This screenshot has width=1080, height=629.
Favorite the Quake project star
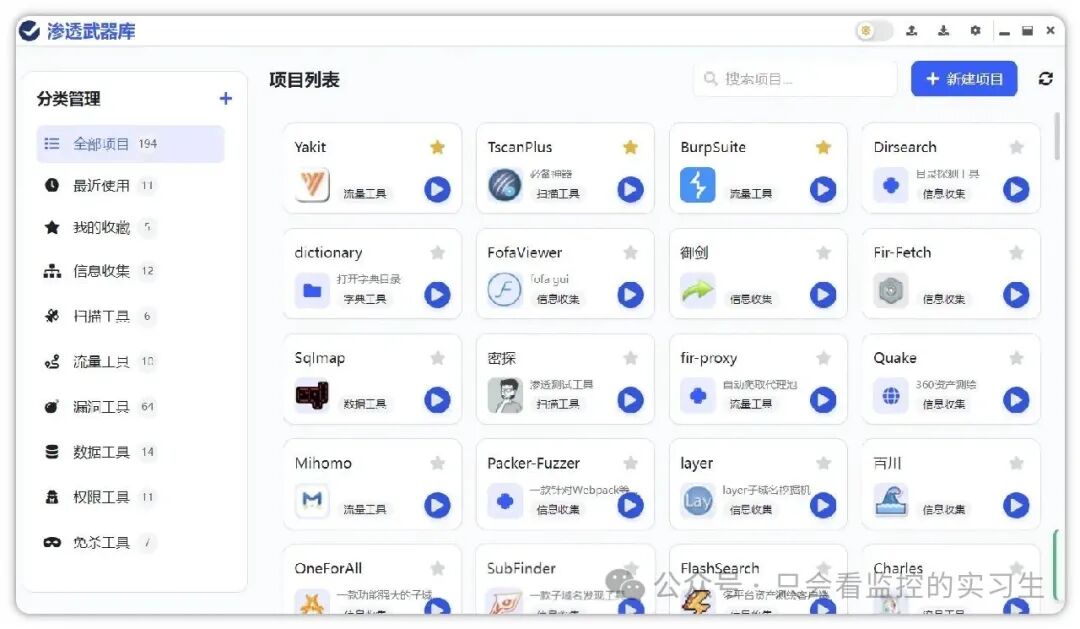point(1016,358)
